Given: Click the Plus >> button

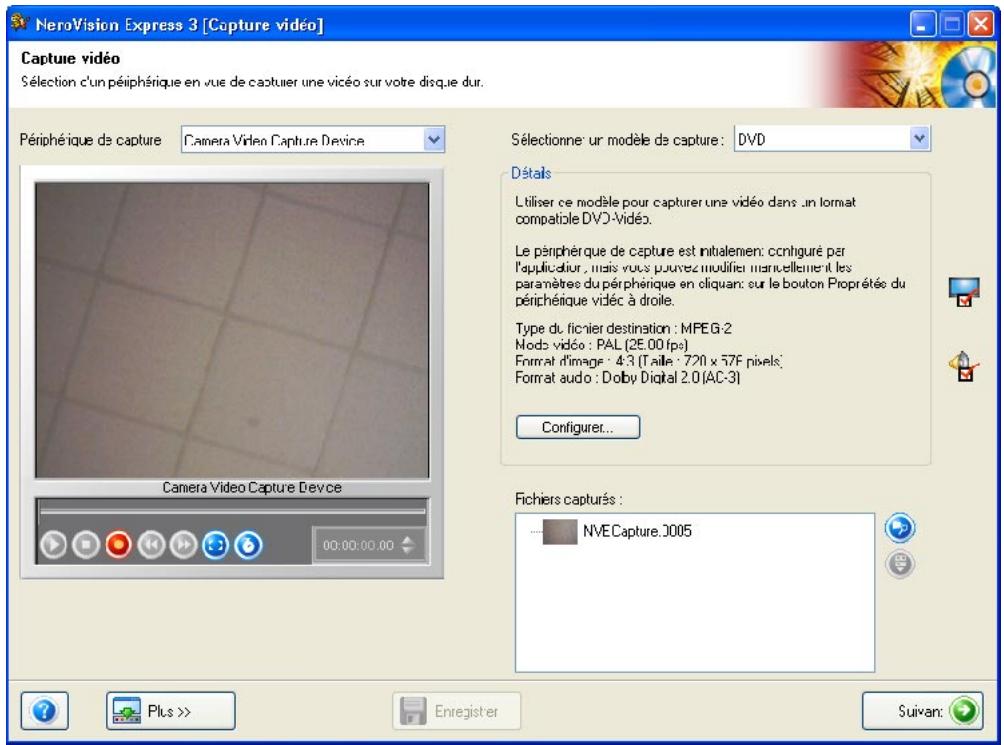Looking at the screenshot, I should pyautogui.click(x=171, y=710).
